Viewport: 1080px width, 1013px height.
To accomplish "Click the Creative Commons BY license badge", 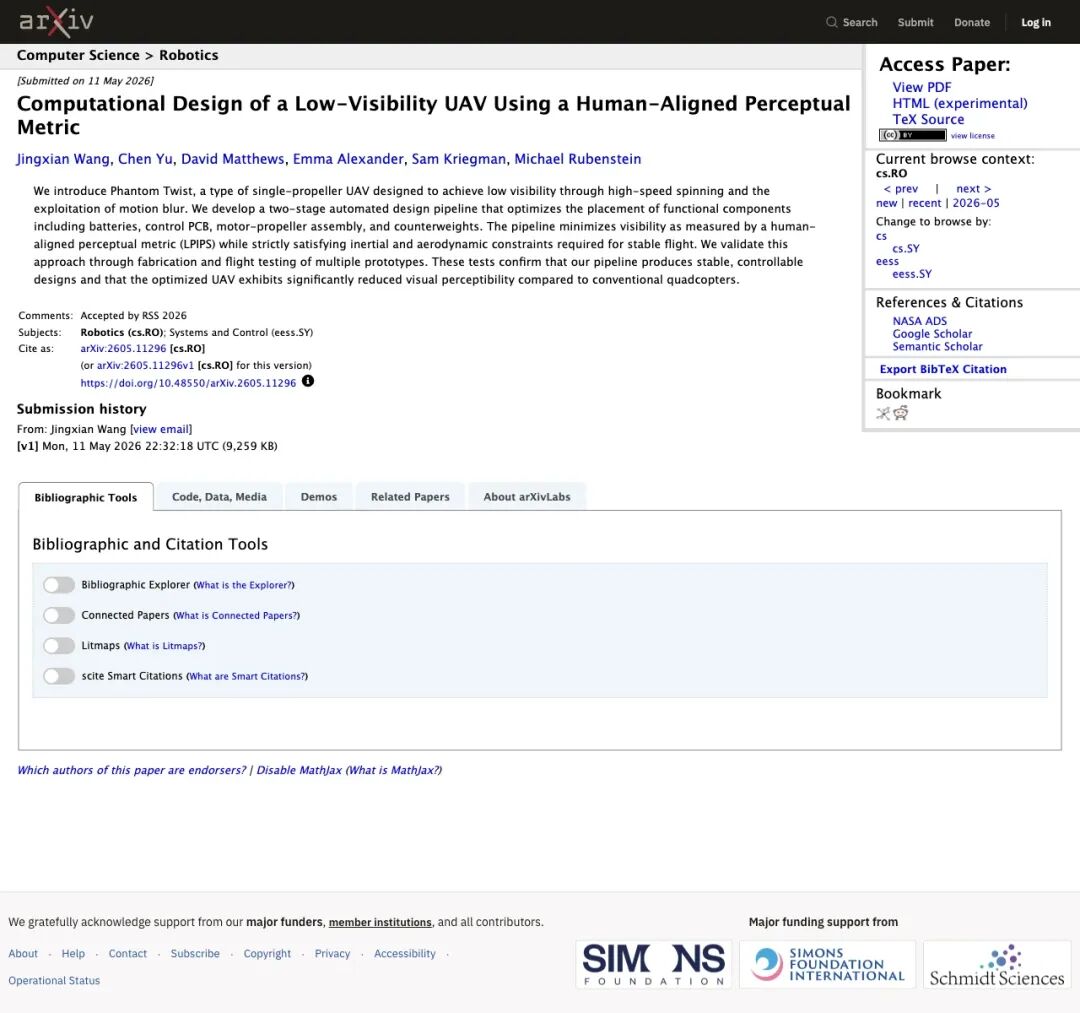I will click(912, 135).
